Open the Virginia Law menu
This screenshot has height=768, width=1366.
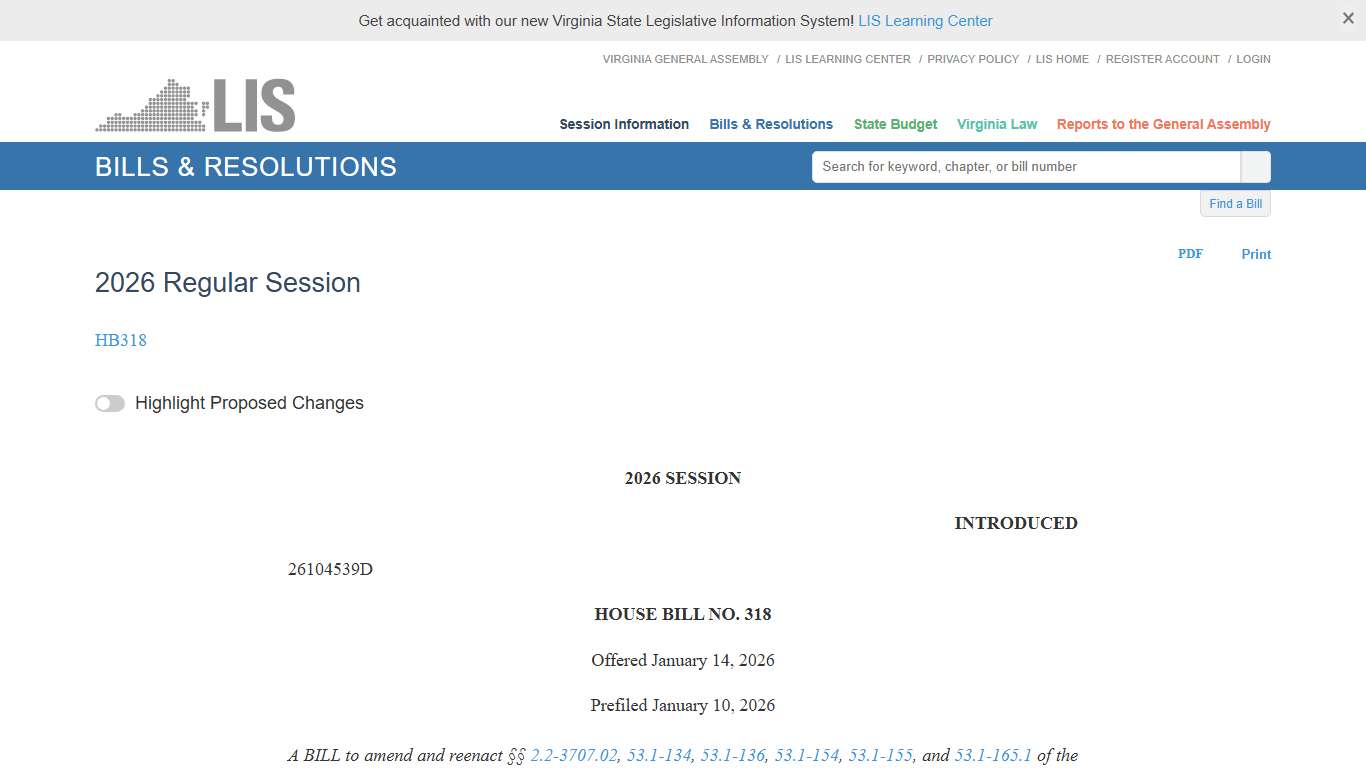coord(996,124)
